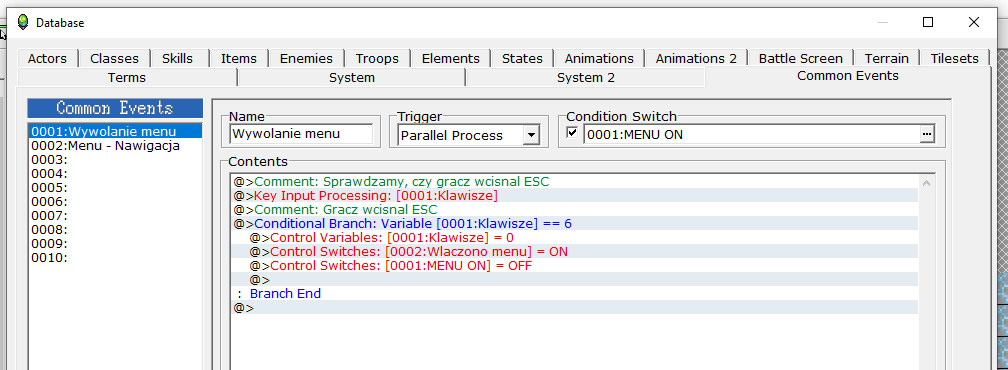
Task: Go to the Tilesets tab
Action: click(x=955, y=58)
